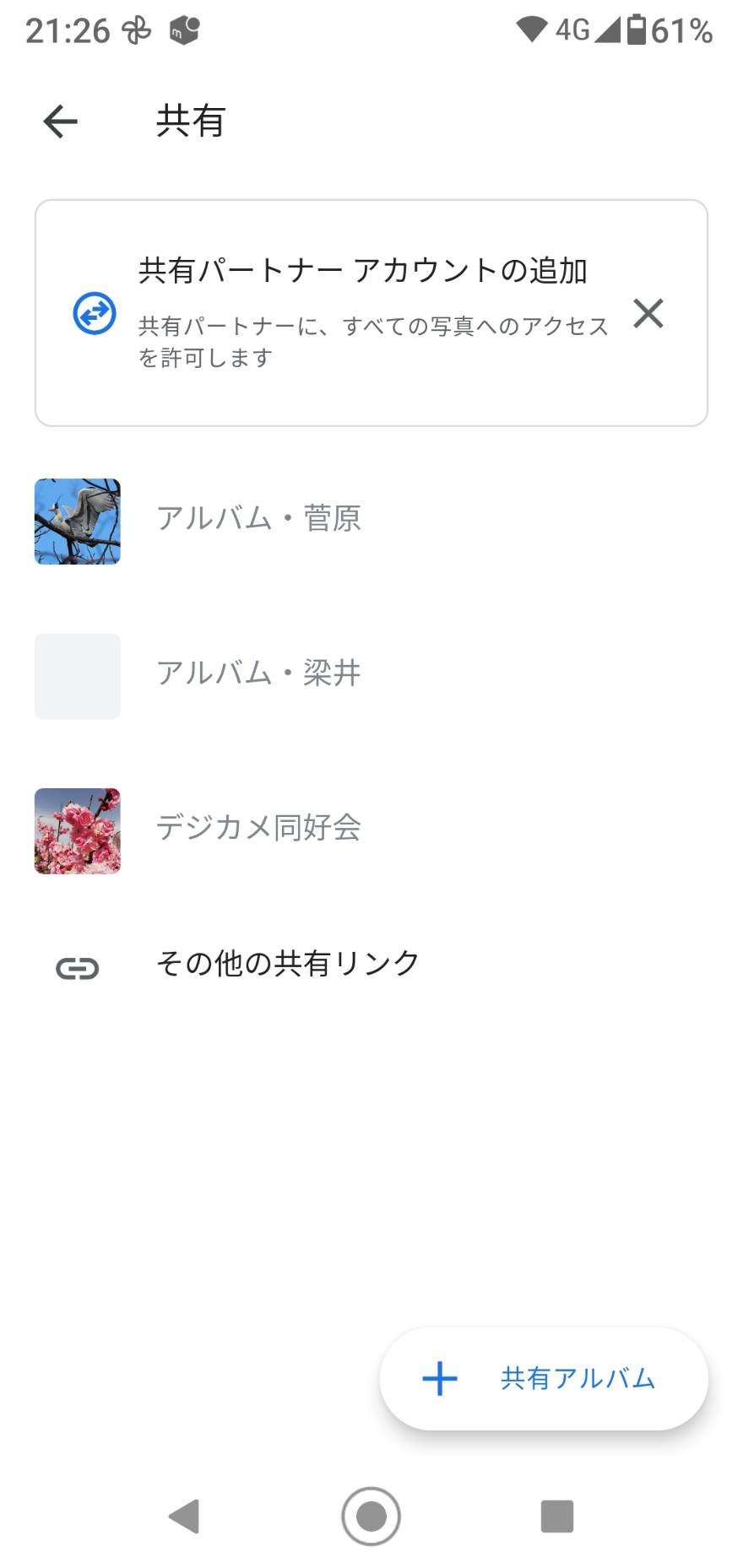Tap the partner sharing description text
Image resolution: width=743 pixels, height=1568 pixels.
coord(373,341)
